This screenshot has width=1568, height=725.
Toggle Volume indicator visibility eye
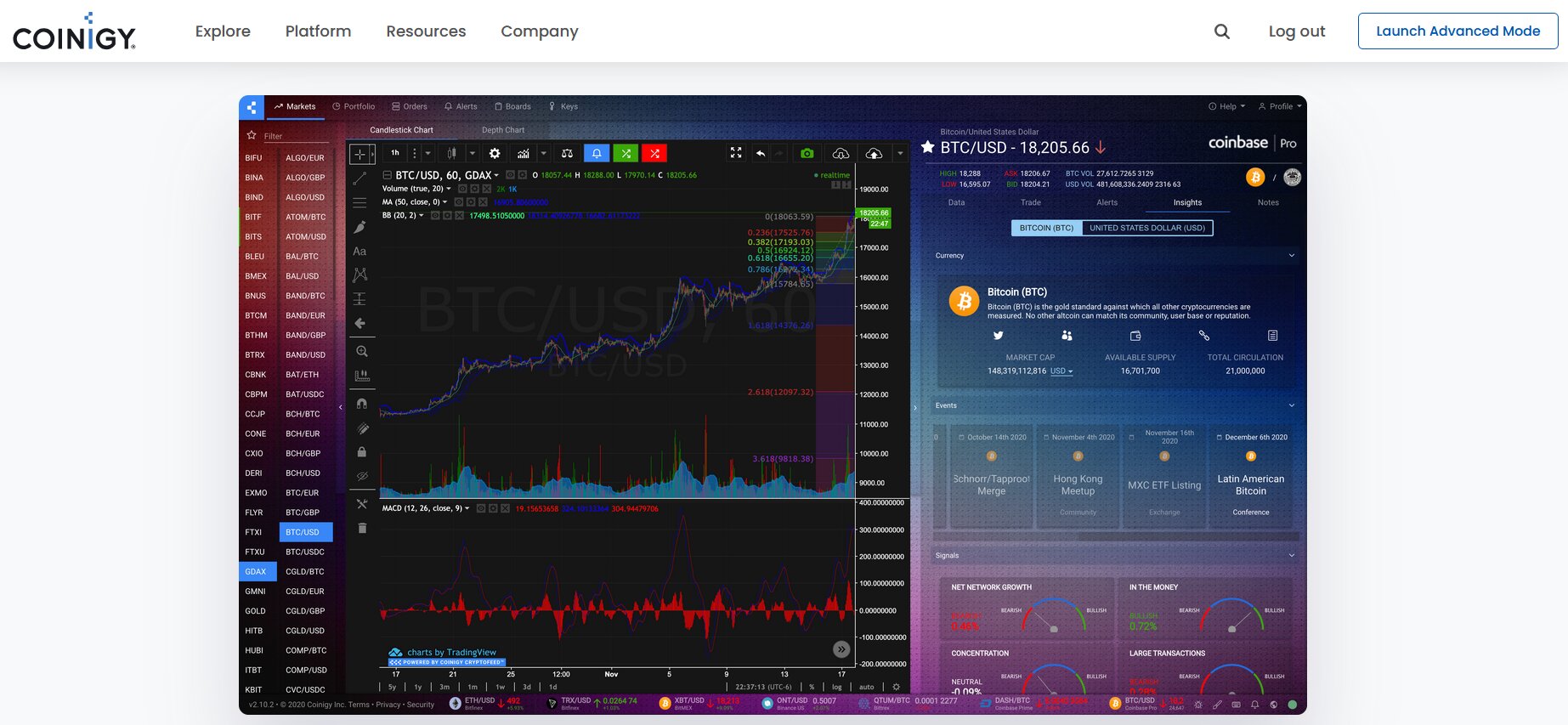tap(462, 189)
